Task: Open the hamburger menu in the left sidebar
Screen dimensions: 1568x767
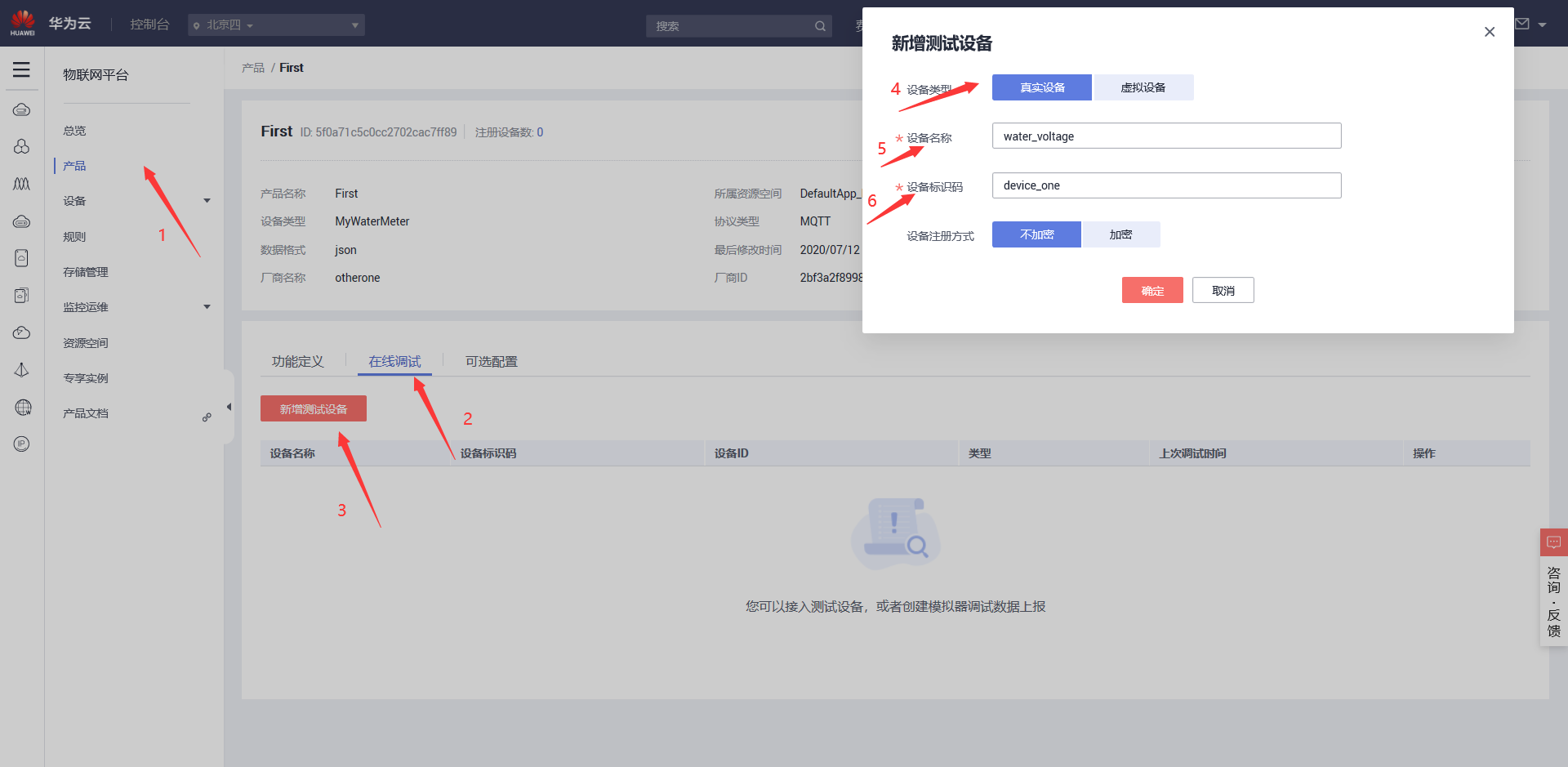Action: click(21, 69)
